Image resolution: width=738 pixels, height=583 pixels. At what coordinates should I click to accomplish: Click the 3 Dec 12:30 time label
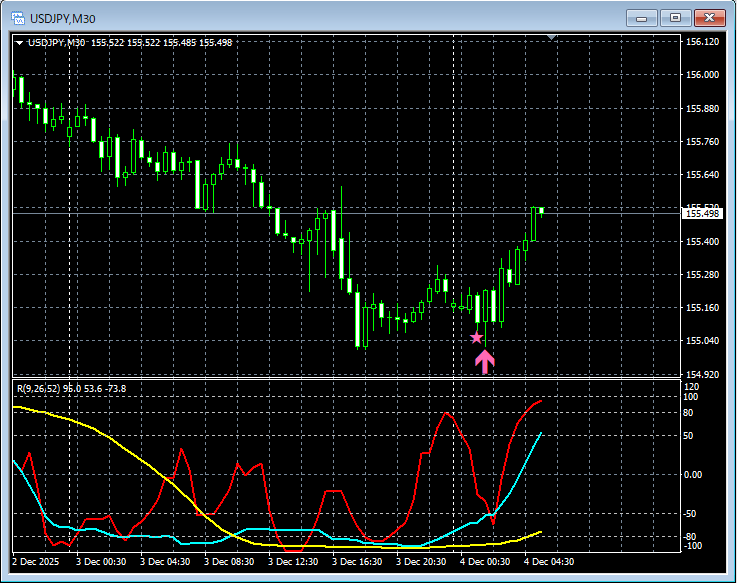[293, 562]
